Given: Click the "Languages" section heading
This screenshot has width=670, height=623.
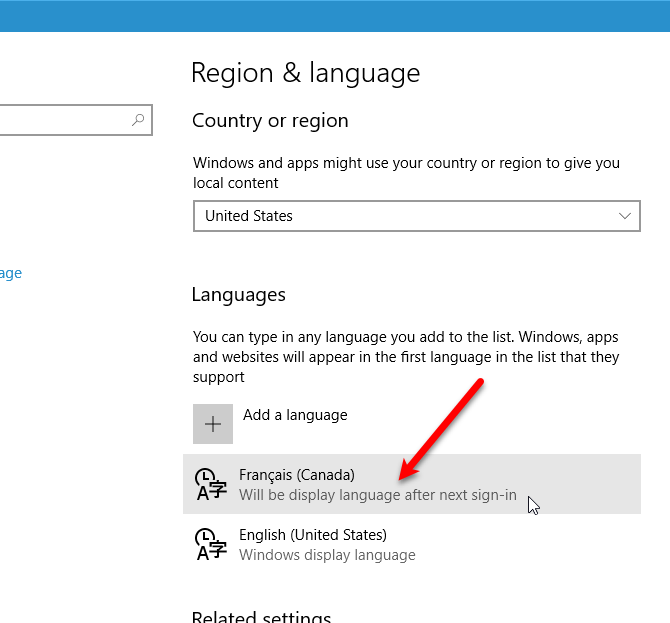Looking at the screenshot, I should tap(238, 295).
